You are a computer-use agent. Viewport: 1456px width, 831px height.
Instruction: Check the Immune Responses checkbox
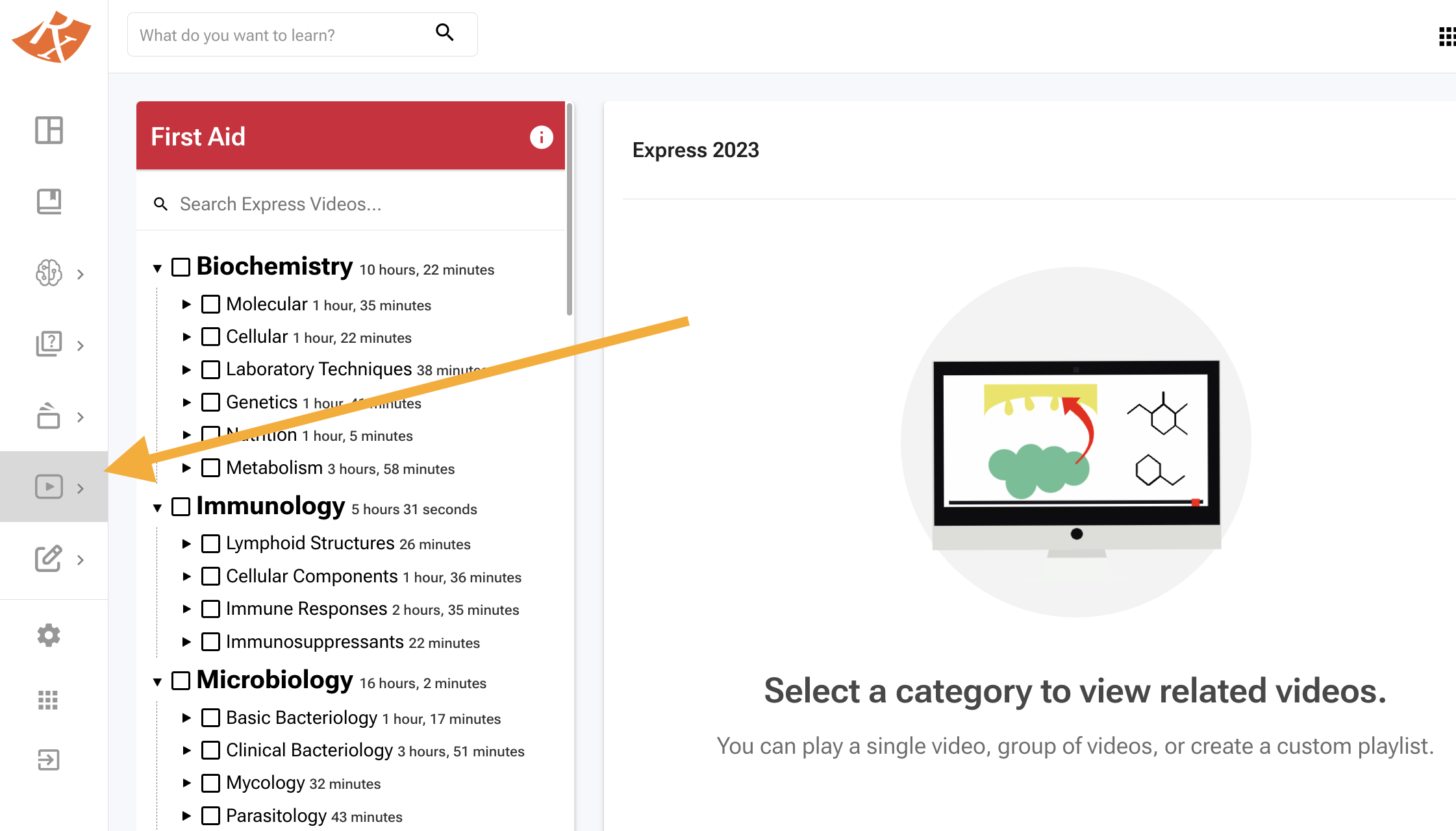(x=211, y=609)
